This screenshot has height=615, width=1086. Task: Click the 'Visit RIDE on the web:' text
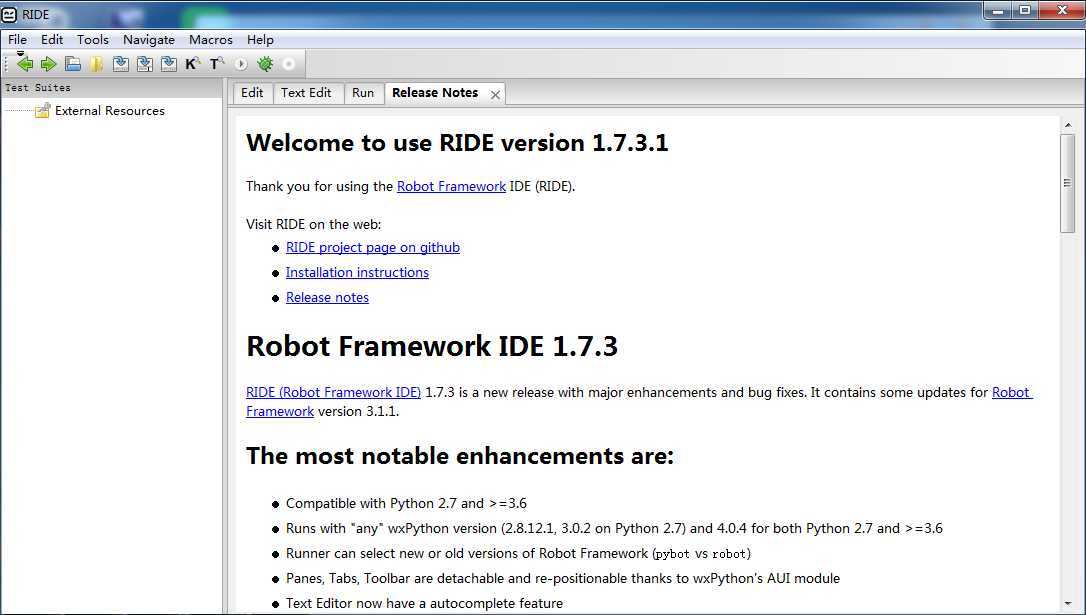314,224
